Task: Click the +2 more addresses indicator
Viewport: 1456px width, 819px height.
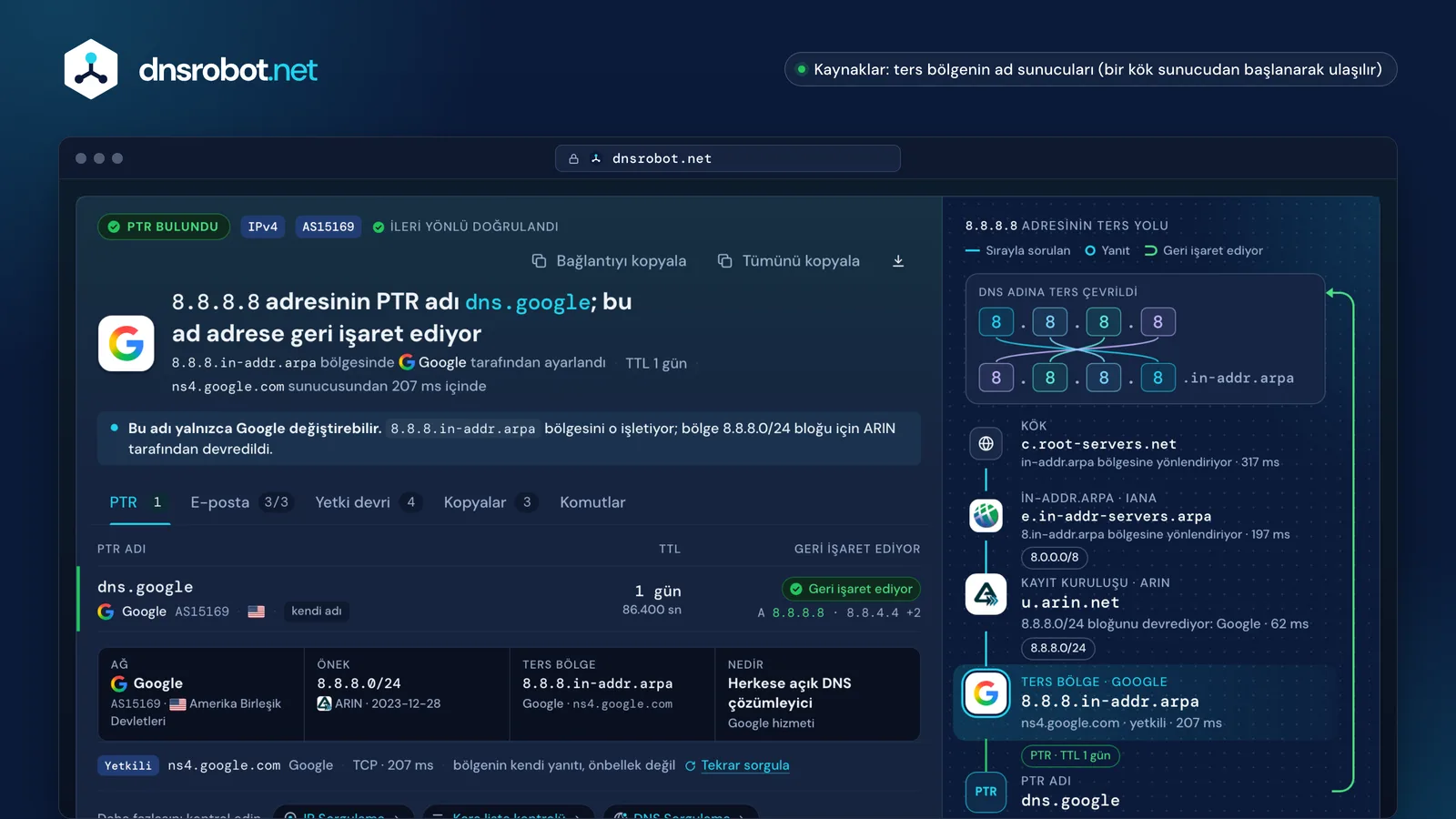Action: pyautogui.click(x=914, y=613)
